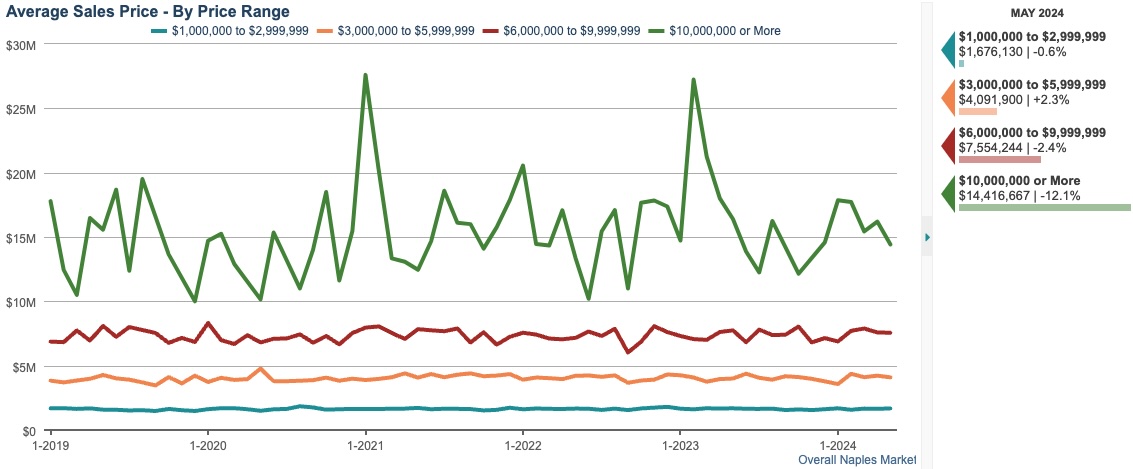The height and width of the screenshot is (469, 1133).
Task: Click the $15M y-axis label
Action: click(x=20, y=238)
